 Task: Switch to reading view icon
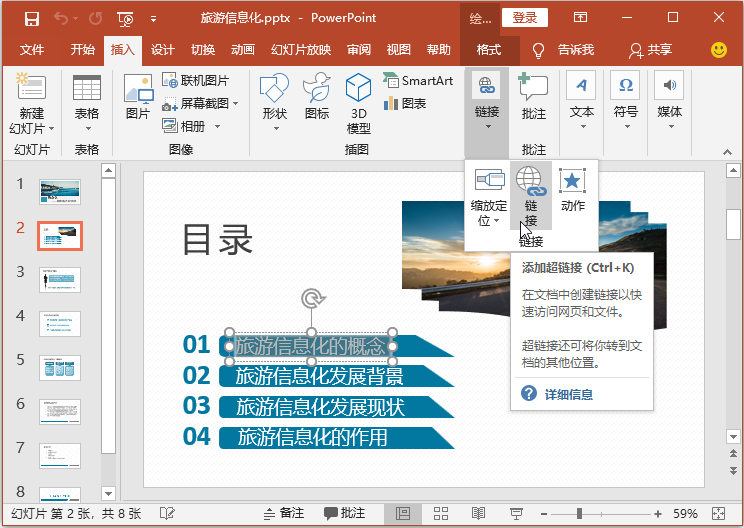coord(478,513)
